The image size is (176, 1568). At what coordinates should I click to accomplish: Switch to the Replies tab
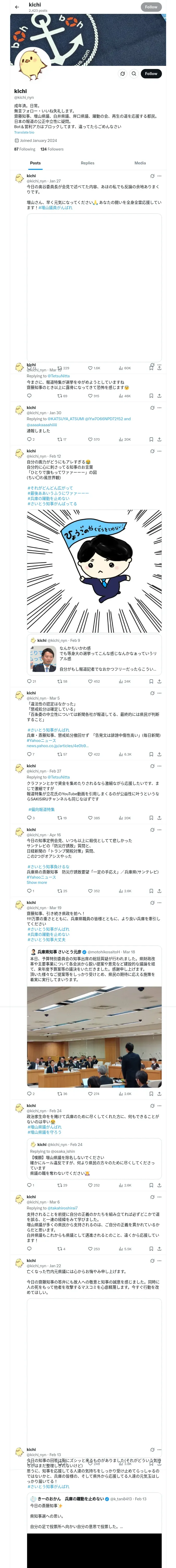(87, 163)
